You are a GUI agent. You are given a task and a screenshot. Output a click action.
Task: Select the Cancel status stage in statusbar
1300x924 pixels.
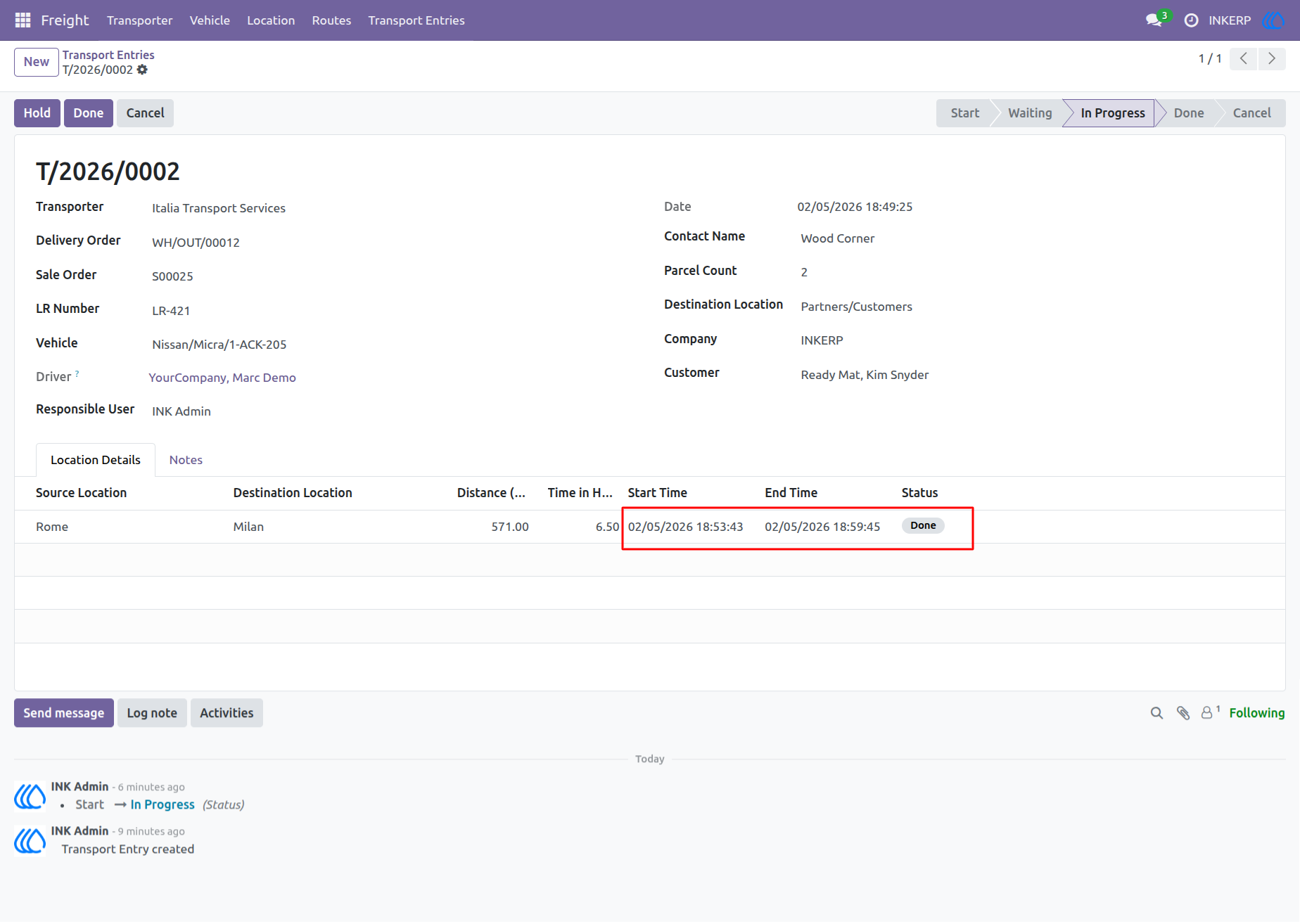1251,113
